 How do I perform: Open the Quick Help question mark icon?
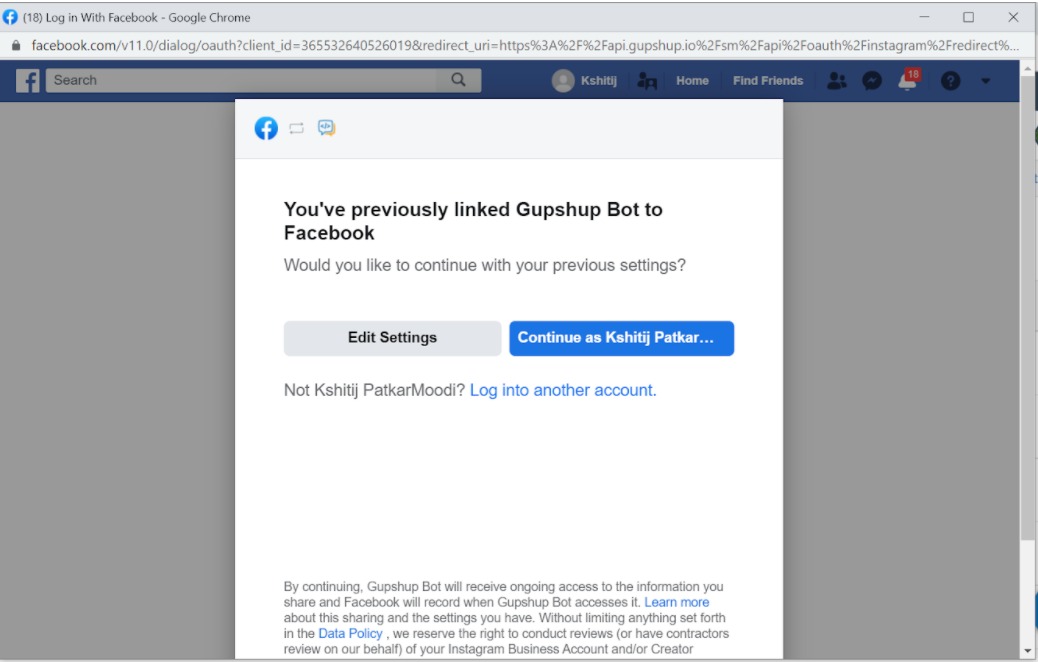pyautogui.click(x=950, y=81)
